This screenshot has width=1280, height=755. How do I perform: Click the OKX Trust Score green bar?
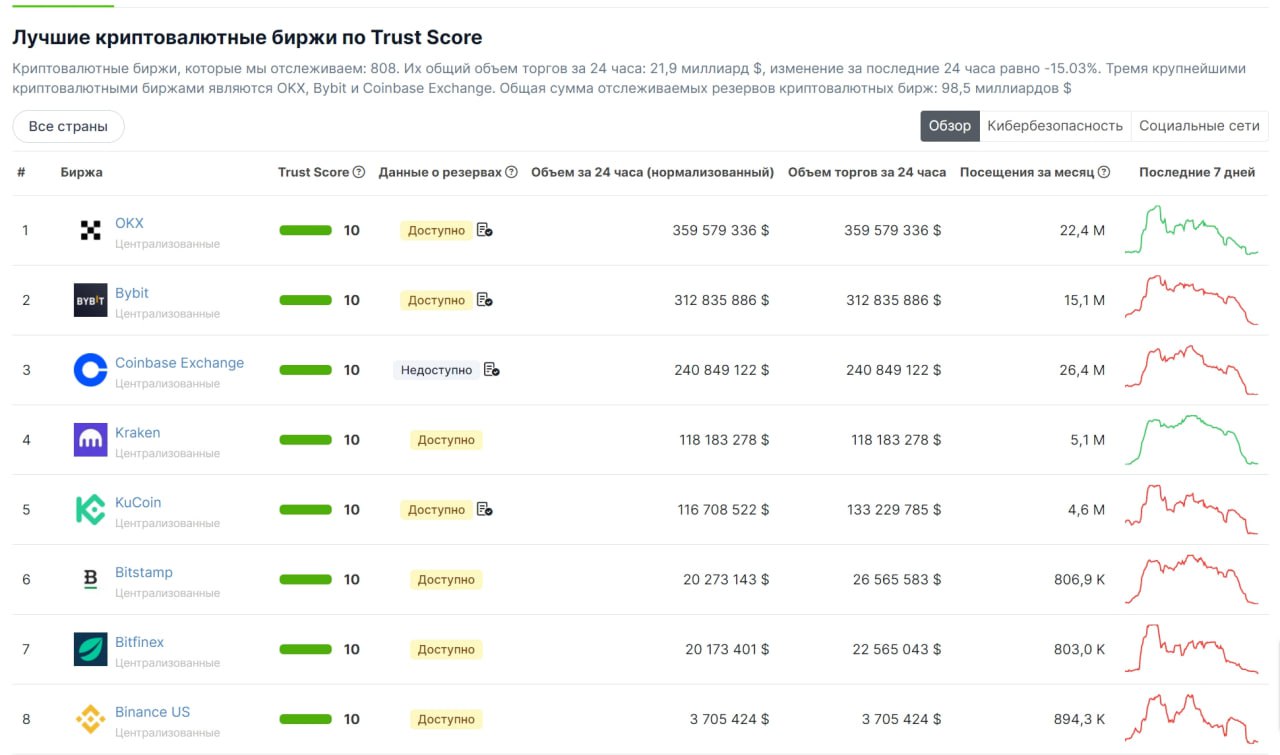(305, 230)
